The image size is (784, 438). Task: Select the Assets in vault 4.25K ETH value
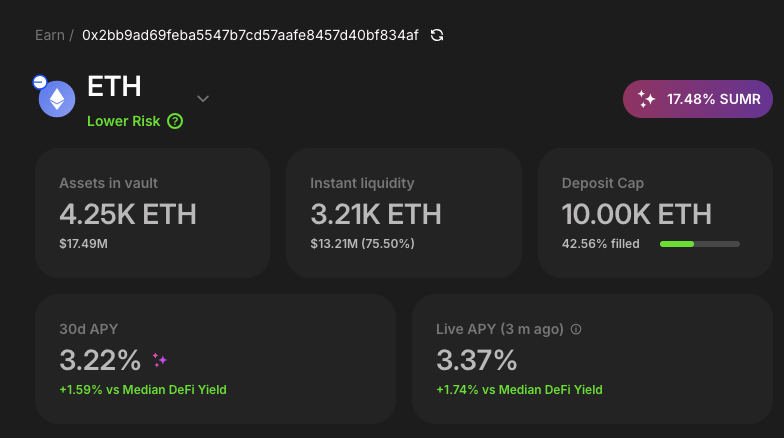coord(128,214)
